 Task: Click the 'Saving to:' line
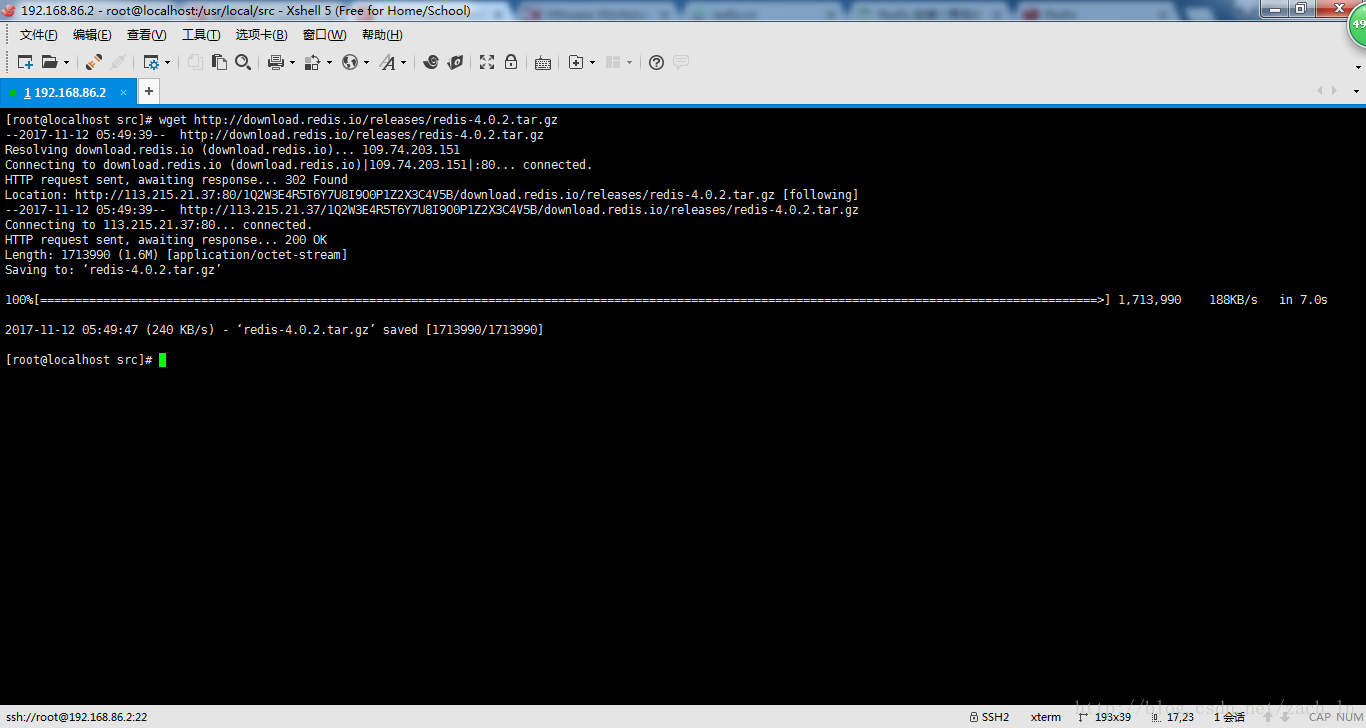click(x=113, y=270)
